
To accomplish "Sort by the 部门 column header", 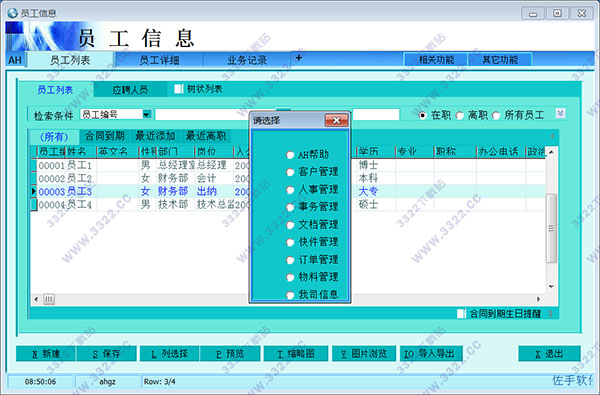I will click(176, 152).
